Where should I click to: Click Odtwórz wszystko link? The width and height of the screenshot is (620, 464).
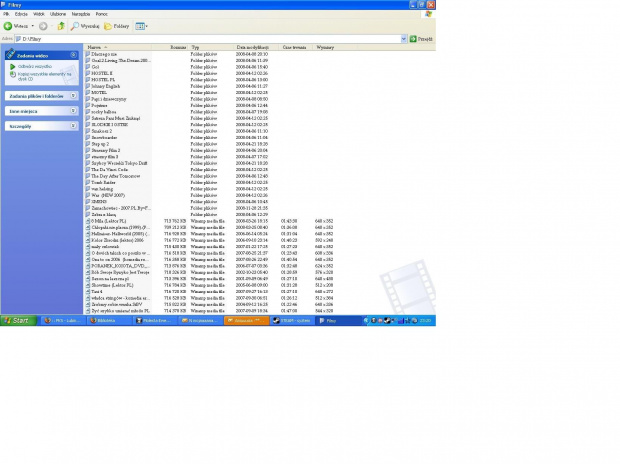35,66
